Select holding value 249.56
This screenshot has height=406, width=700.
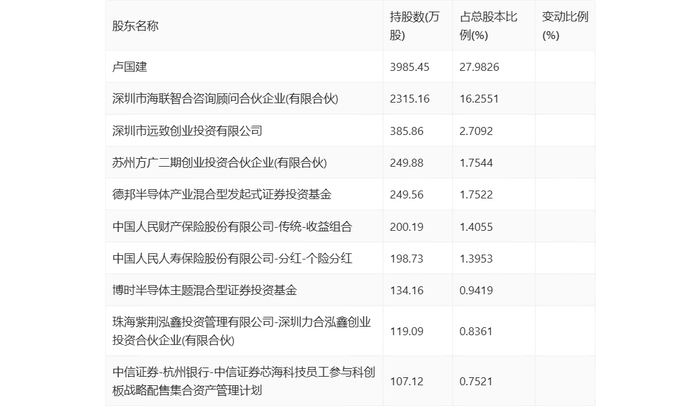pos(406,195)
